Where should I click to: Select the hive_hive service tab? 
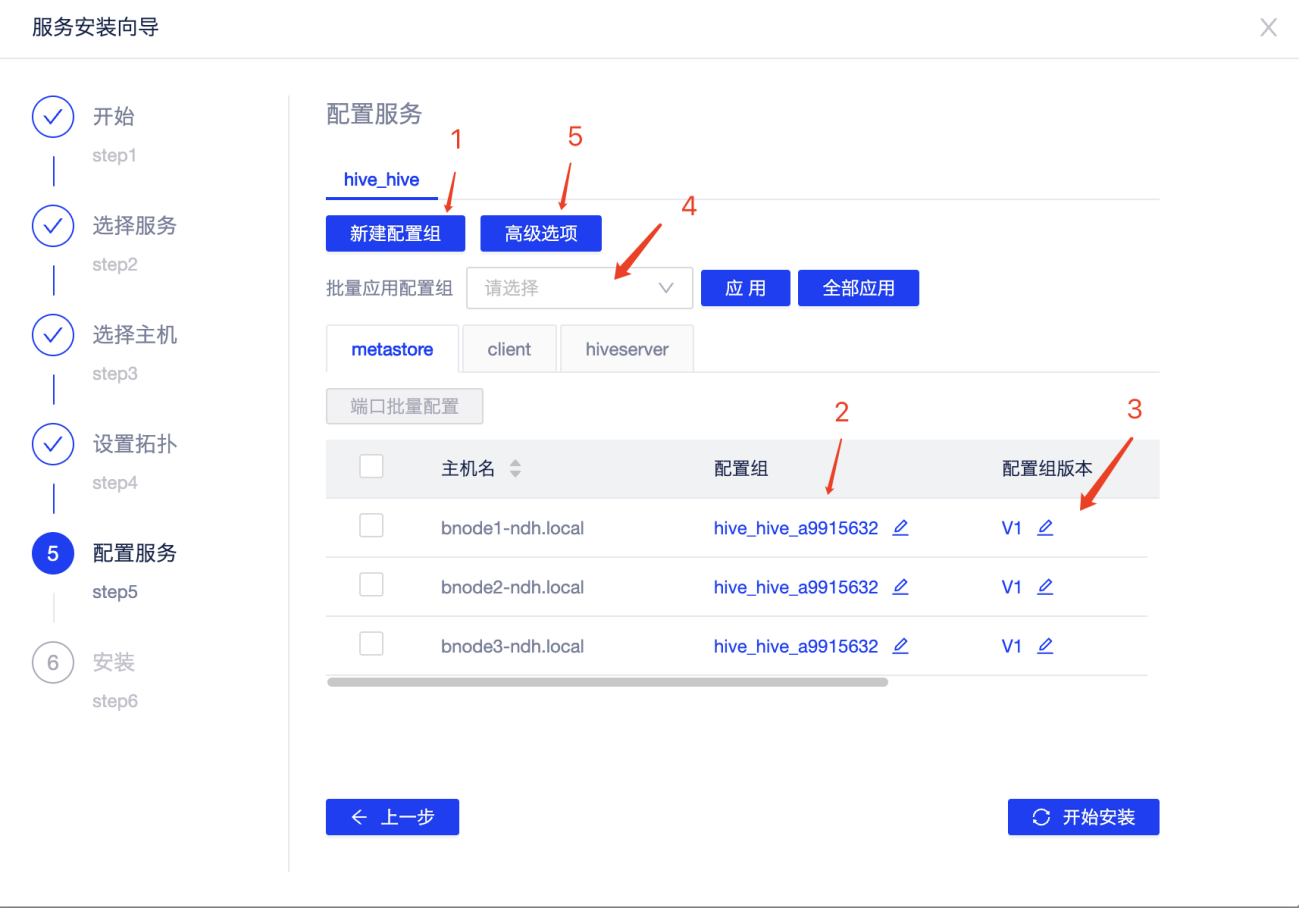point(381,180)
